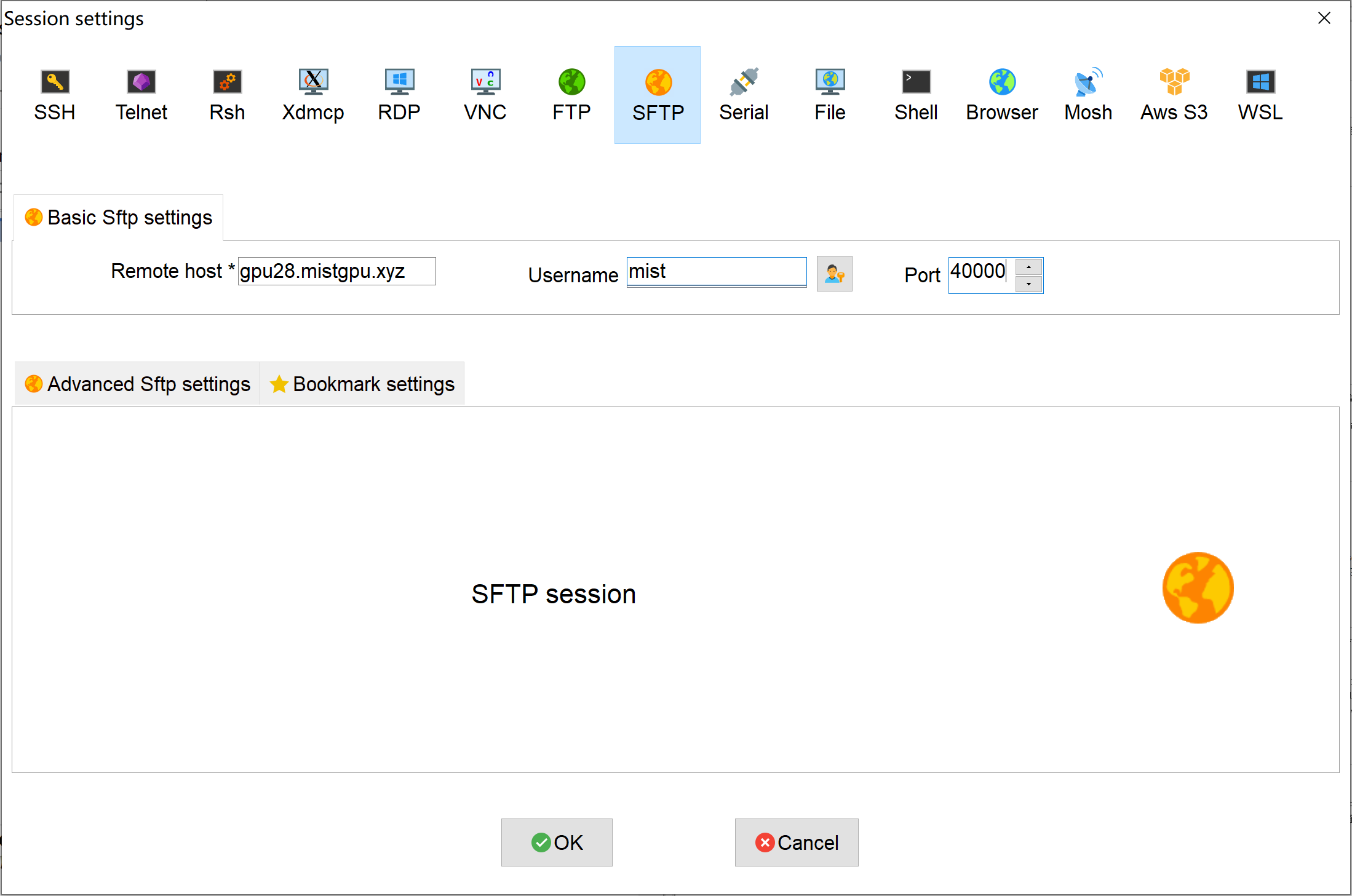Decrease the port number with down arrow
1352x896 pixels.
1028,284
